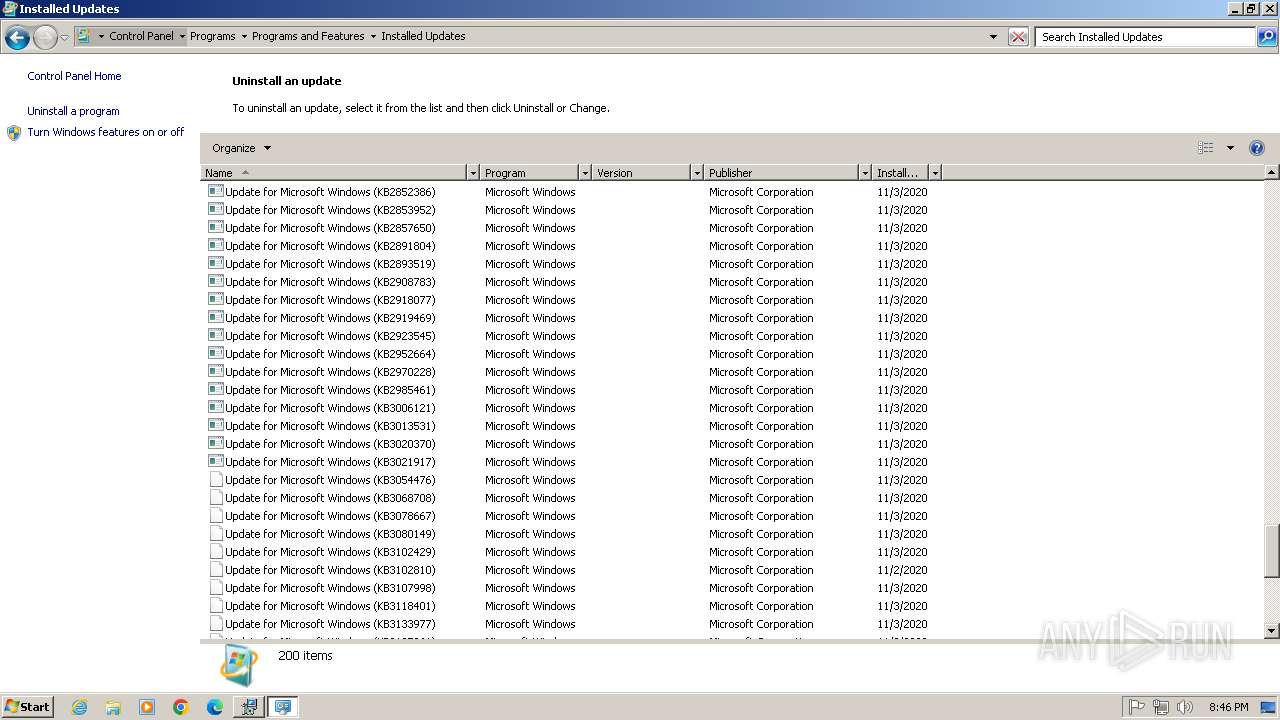Select update KB2918077
The image size is (1280, 720).
(330, 300)
